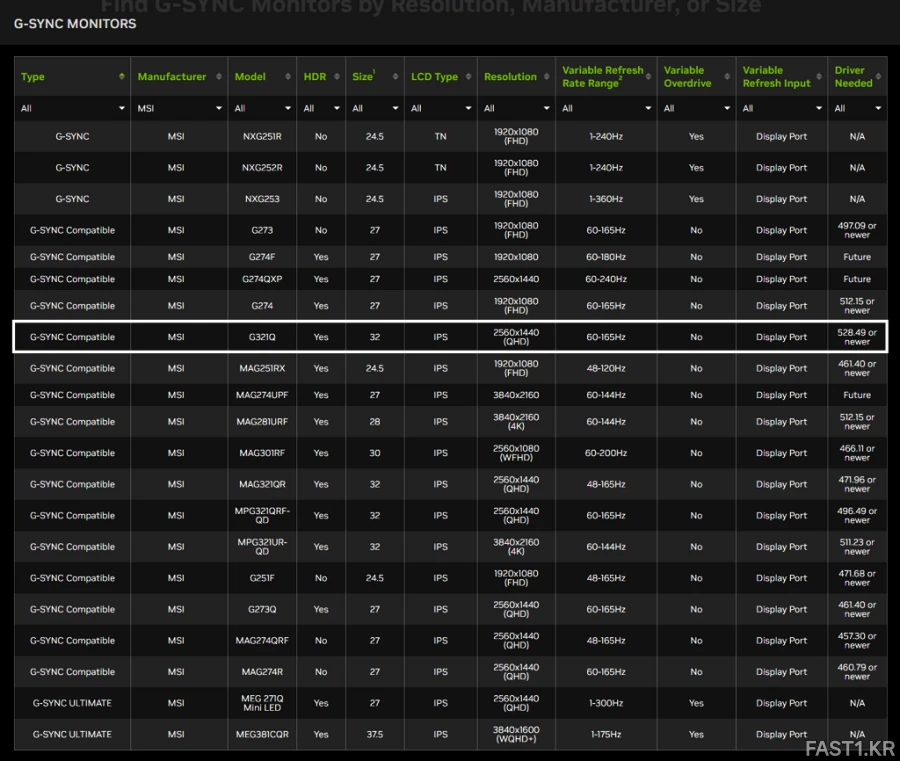This screenshot has height=761, width=900.
Task: Open the HDR filter dropdown
Action: tap(321, 108)
